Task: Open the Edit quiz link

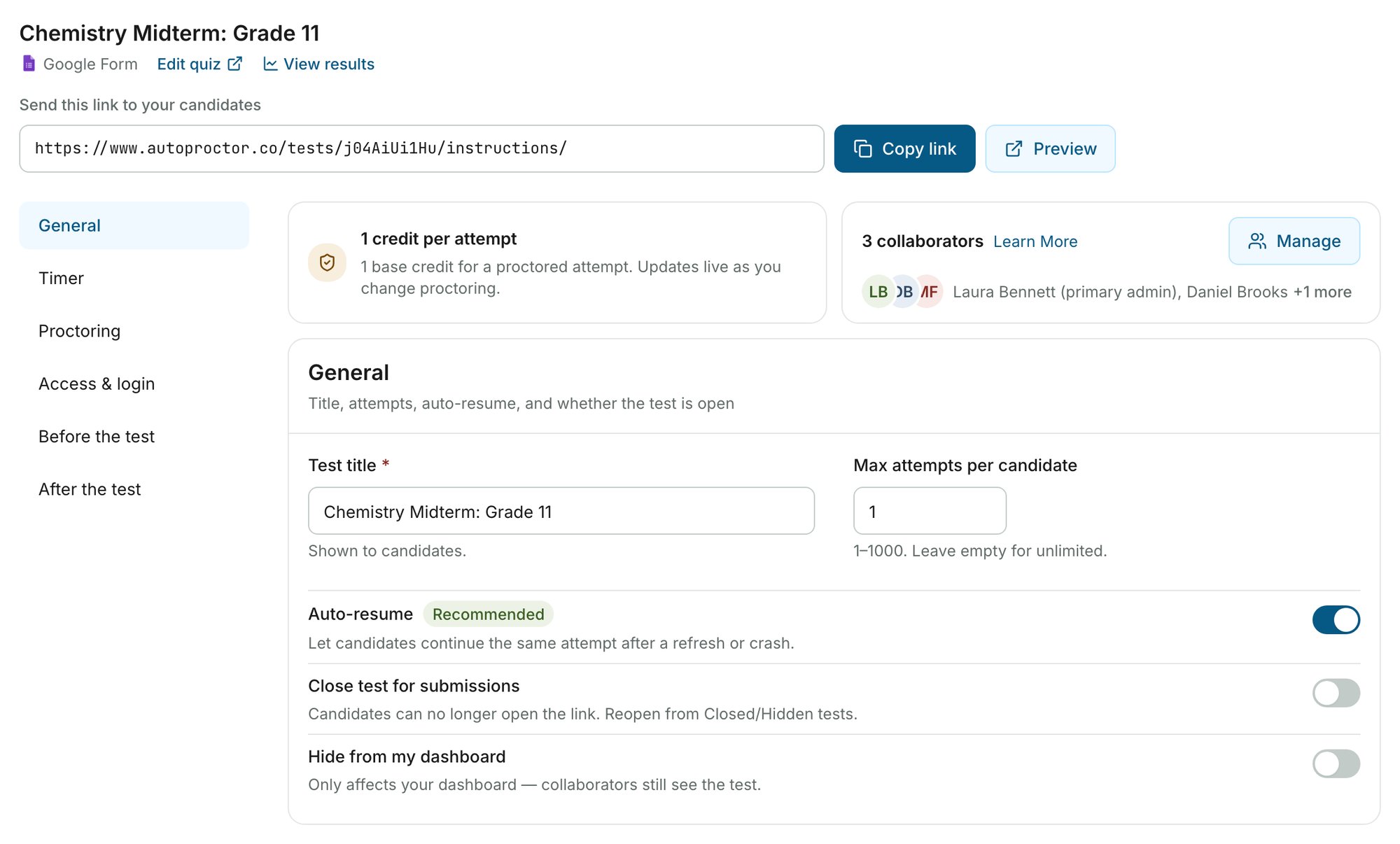Action: tap(199, 64)
